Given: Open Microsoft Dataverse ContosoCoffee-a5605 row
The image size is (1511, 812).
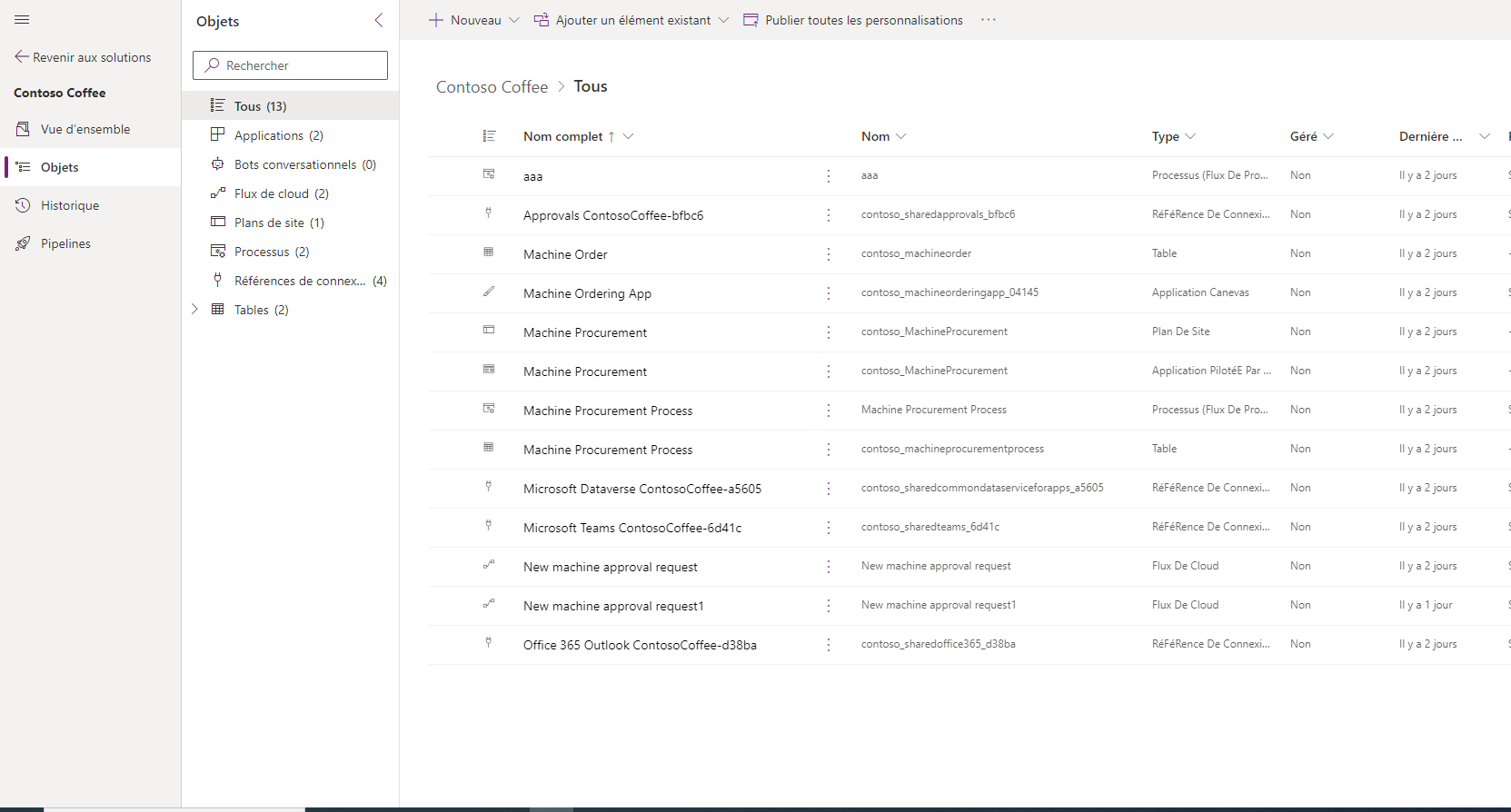Looking at the screenshot, I should point(642,489).
